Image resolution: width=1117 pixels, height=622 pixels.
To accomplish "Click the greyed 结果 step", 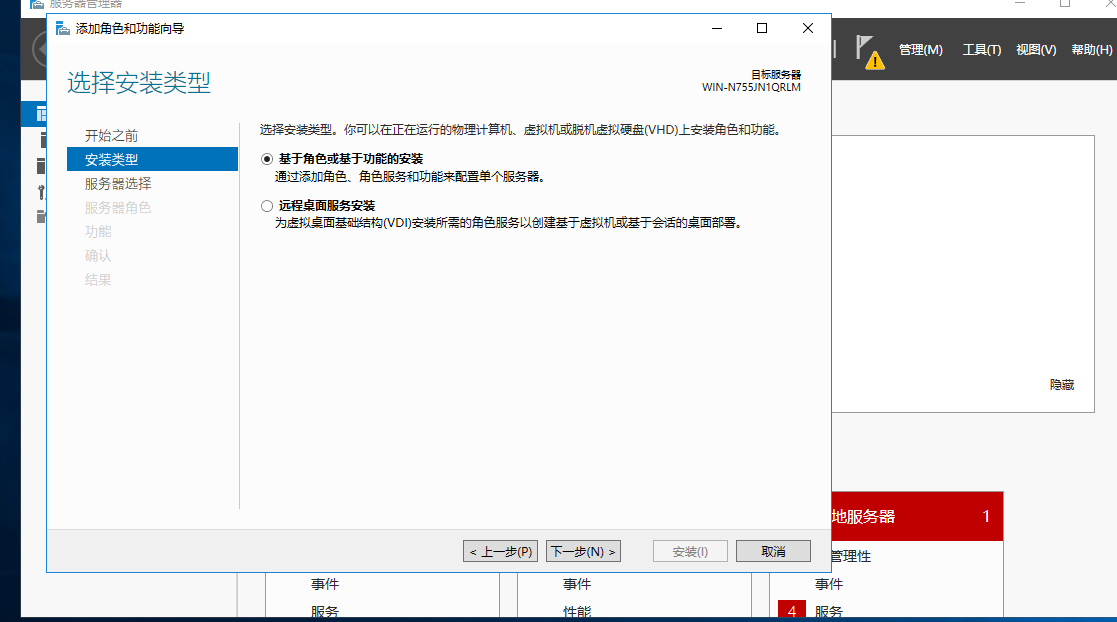I will [x=98, y=280].
